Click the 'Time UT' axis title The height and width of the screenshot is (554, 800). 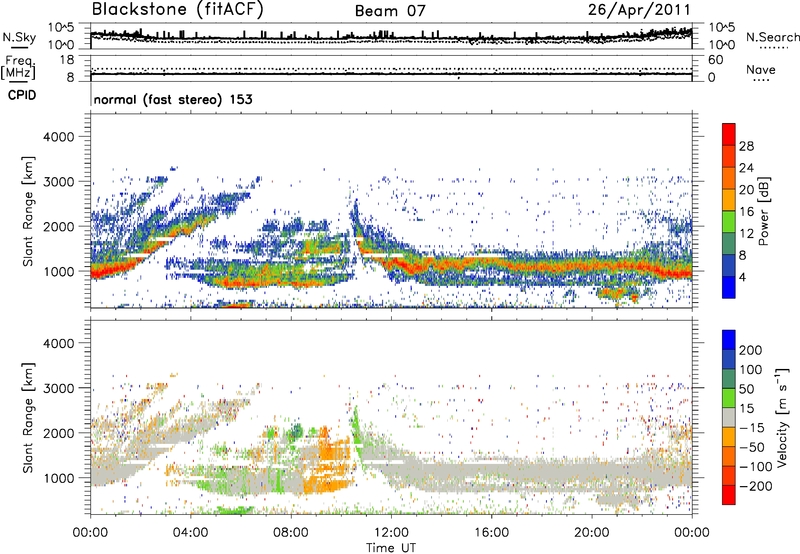tap(391, 547)
